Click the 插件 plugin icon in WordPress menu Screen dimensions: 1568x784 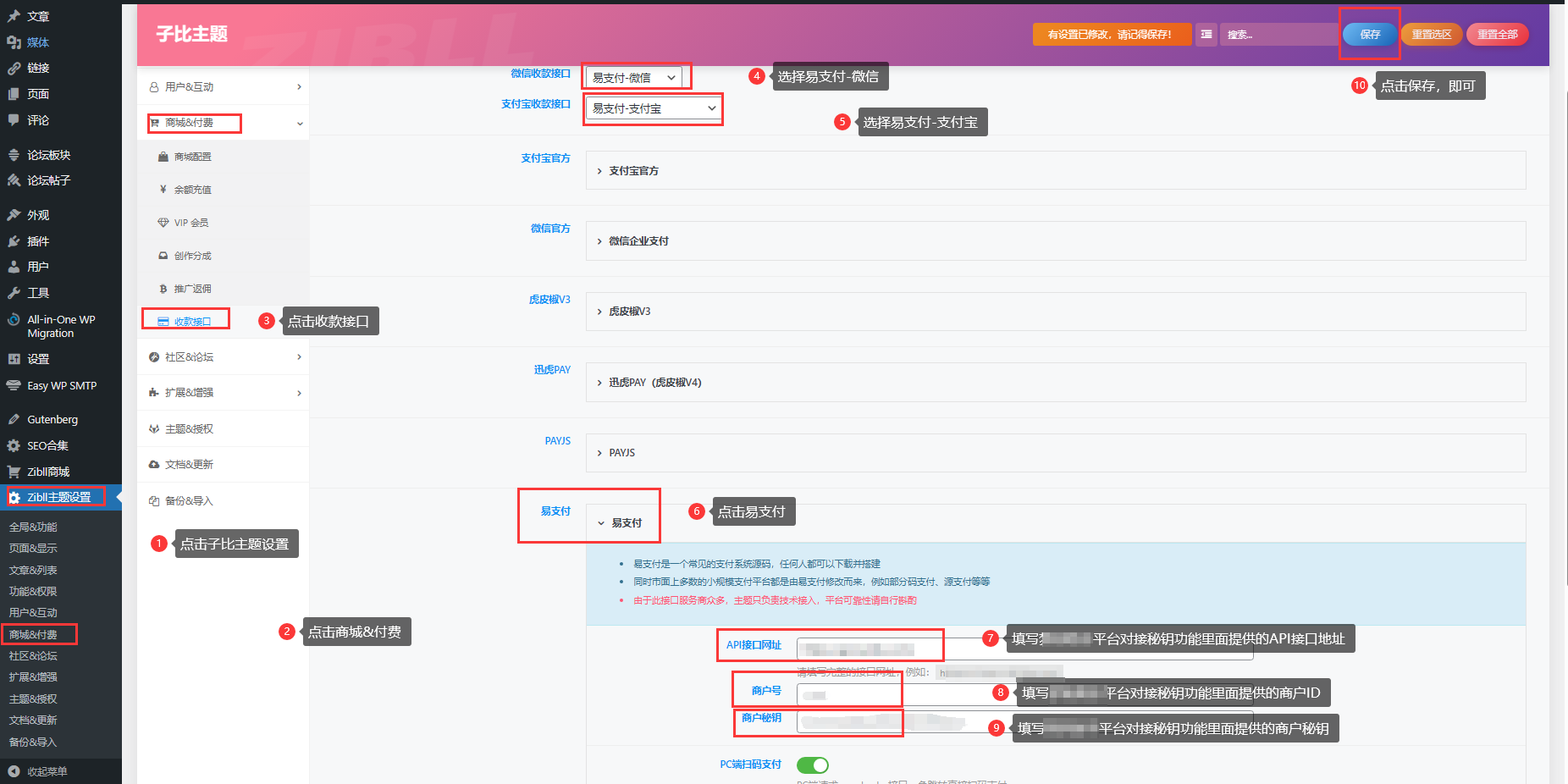[x=14, y=241]
